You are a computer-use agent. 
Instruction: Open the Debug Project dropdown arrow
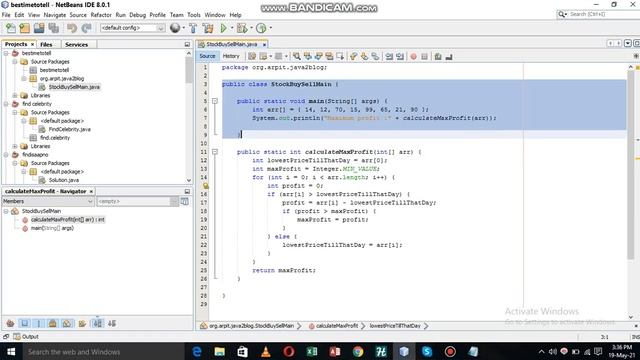[x=251, y=28]
